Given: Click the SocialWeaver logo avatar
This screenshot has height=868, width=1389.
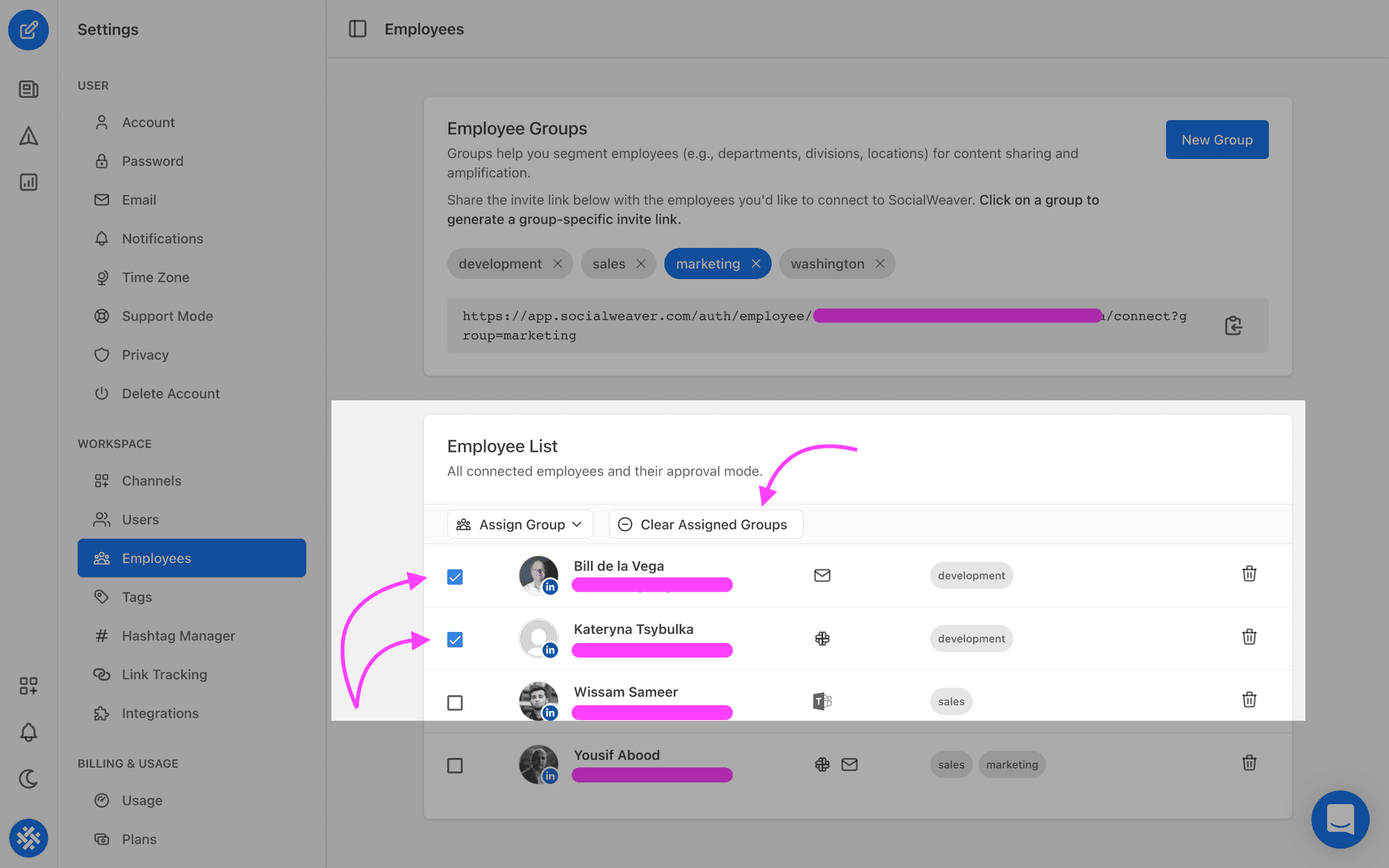Looking at the screenshot, I should click(28, 837).
